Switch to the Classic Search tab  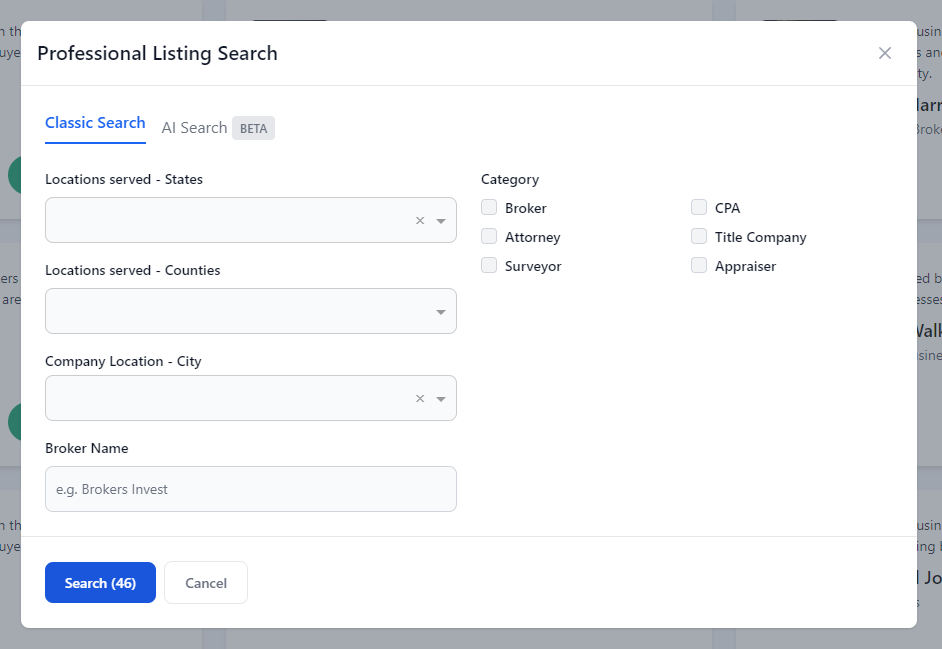point(95,123)
